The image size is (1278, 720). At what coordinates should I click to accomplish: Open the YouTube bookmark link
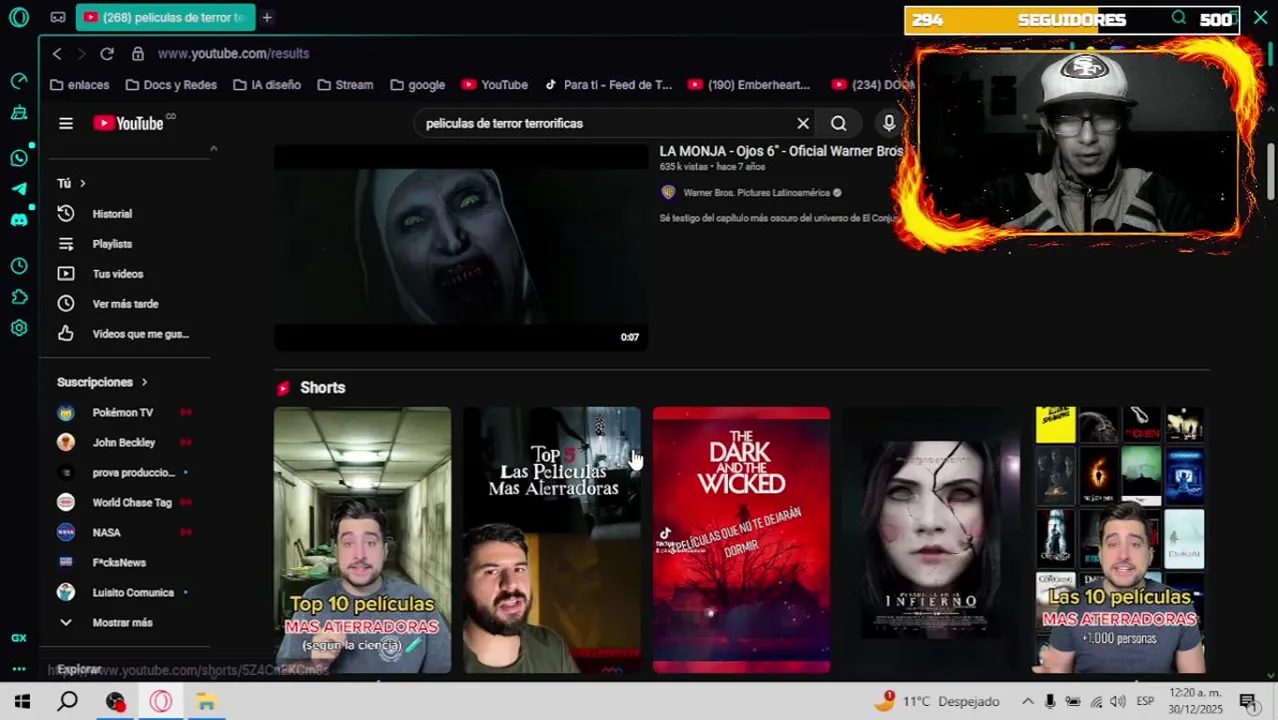click(x=494, y=85)
